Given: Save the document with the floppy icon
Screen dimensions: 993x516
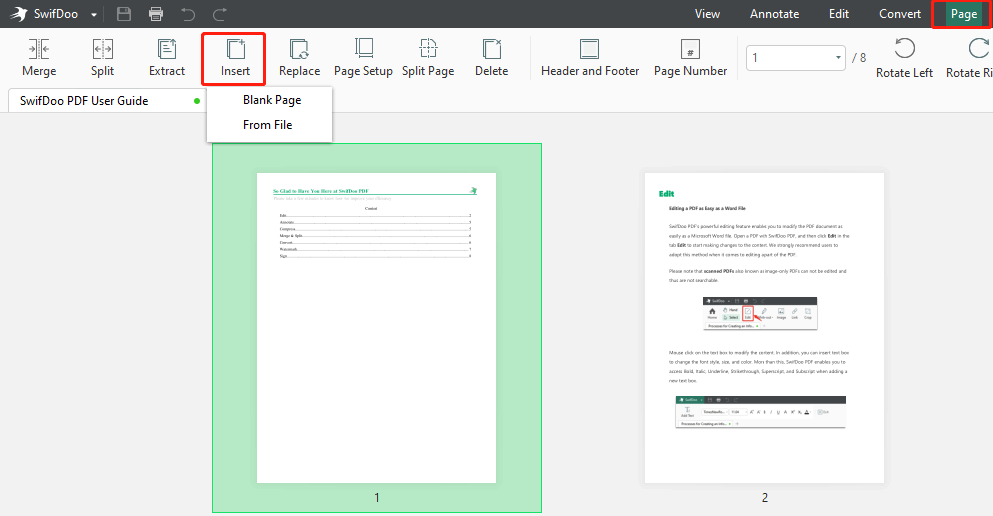Looking at the screenshot, I should (x=124, y=14).
